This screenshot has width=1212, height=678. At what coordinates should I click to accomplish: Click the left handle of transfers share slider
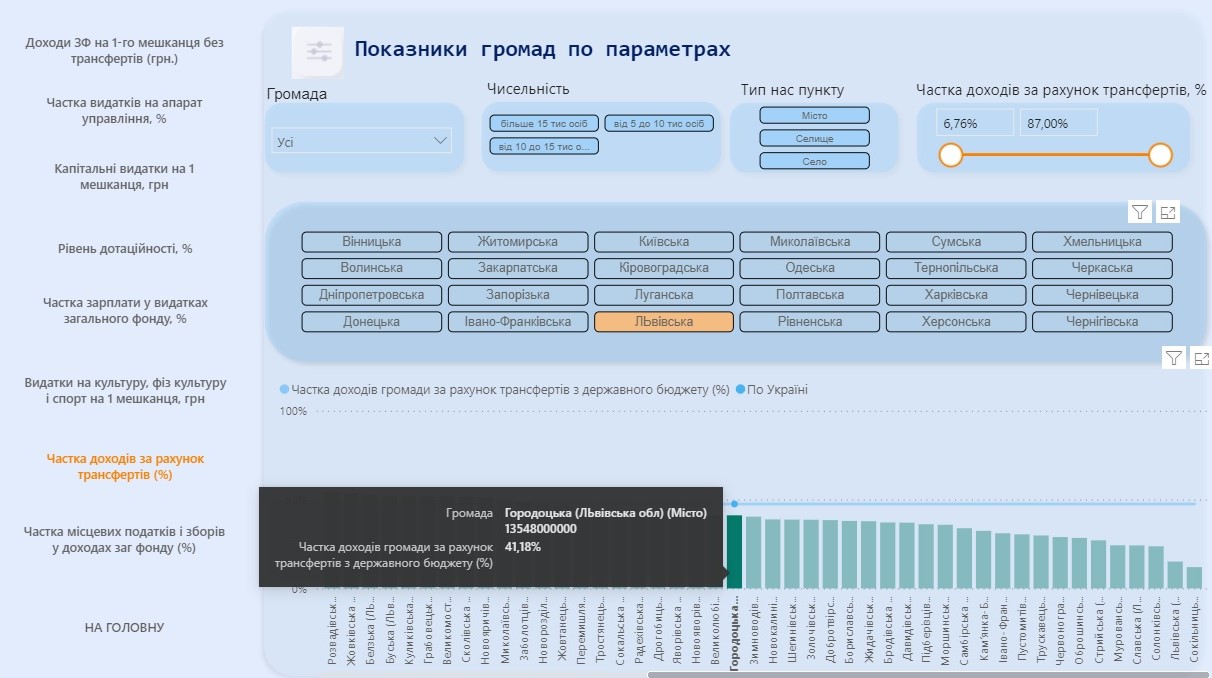[950, 155]
